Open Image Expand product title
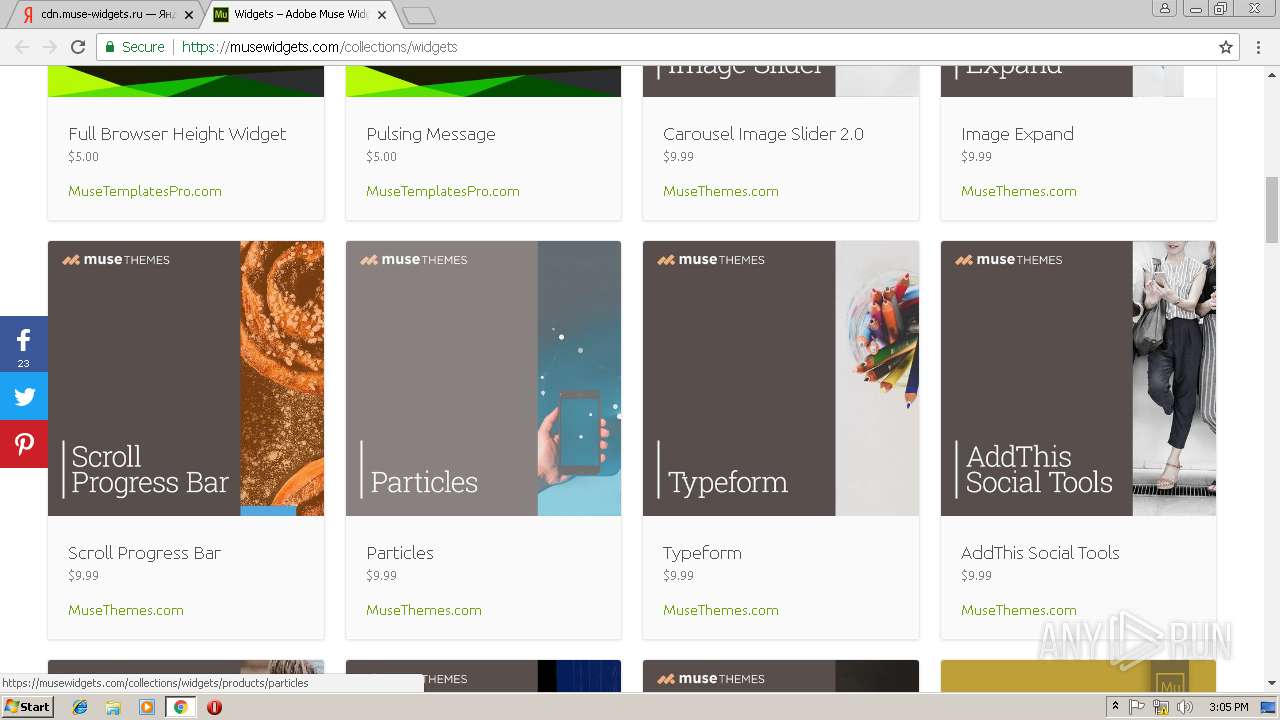 pos(1017,134)
